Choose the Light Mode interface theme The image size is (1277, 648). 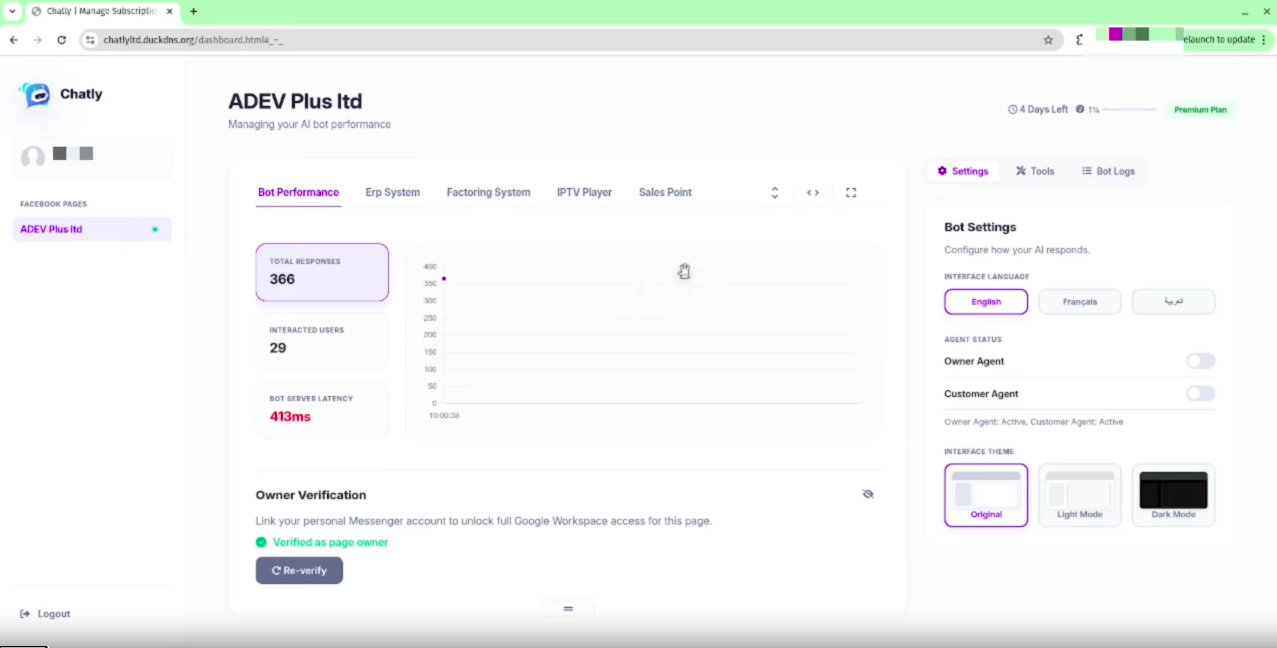(x=1080, y=495)
